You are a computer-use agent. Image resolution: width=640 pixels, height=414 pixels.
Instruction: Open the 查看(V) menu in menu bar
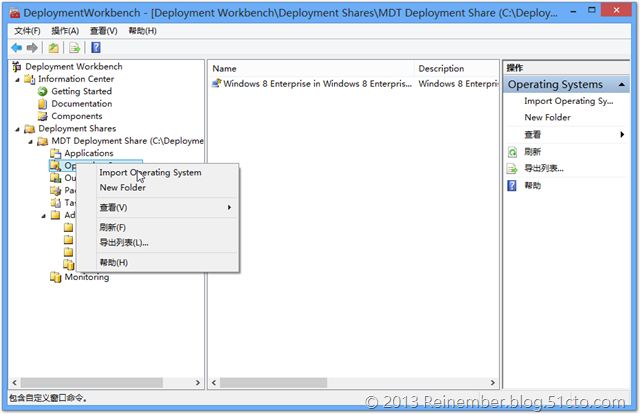coord(104,31)
